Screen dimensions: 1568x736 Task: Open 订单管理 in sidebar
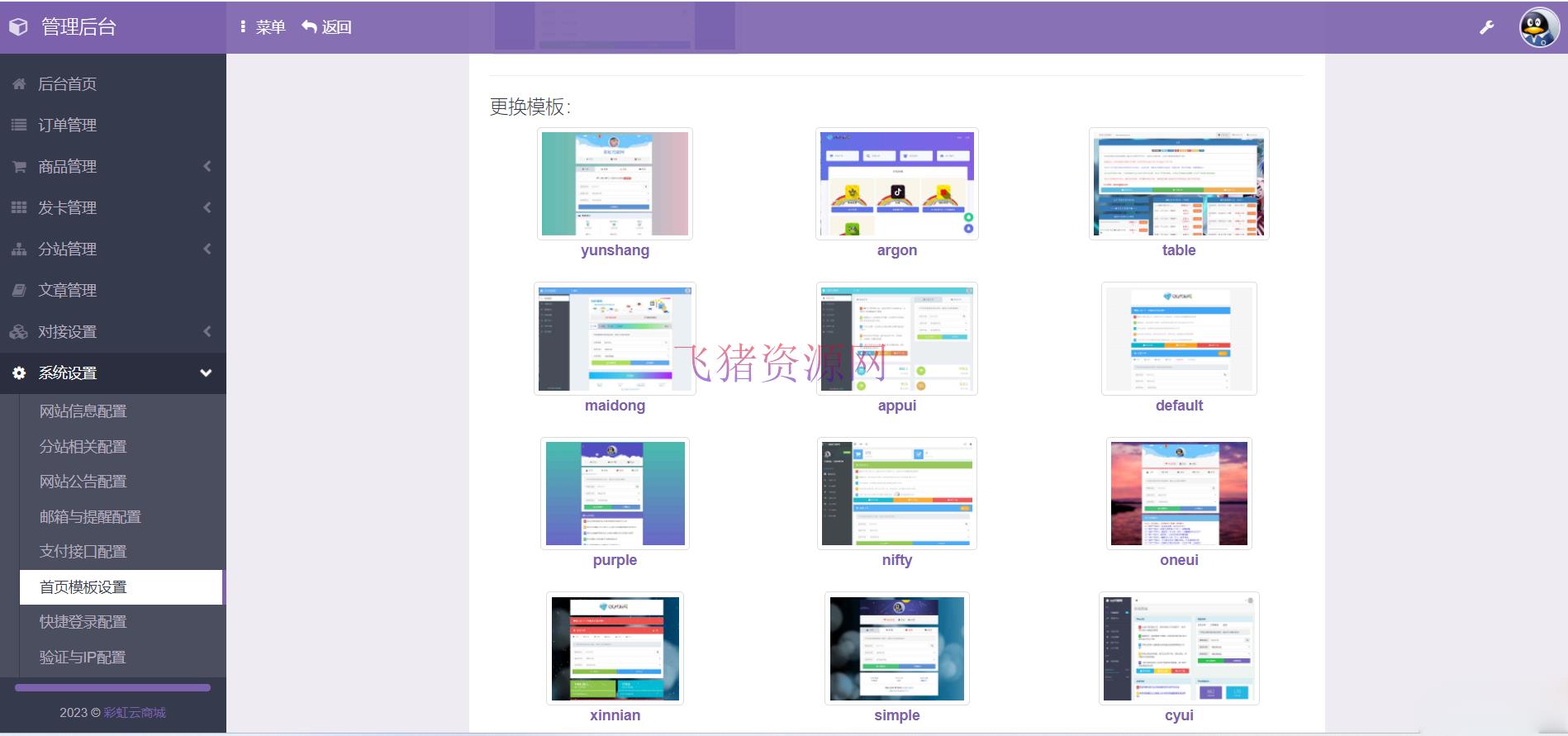113,125
